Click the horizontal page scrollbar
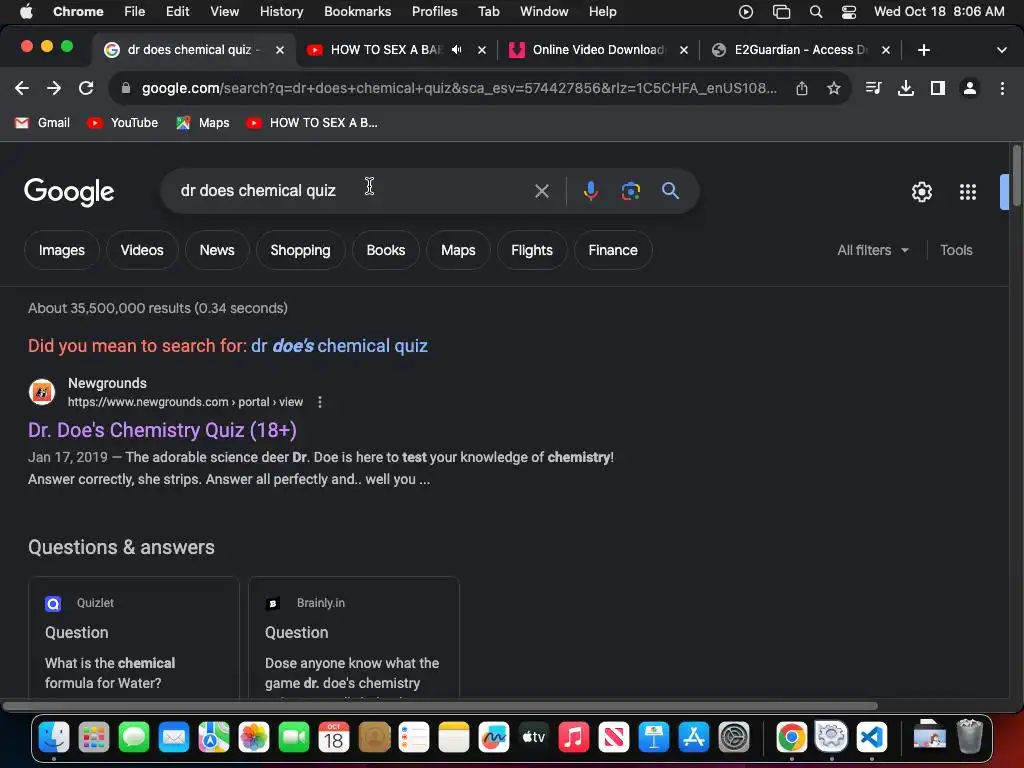 point(440,706)
